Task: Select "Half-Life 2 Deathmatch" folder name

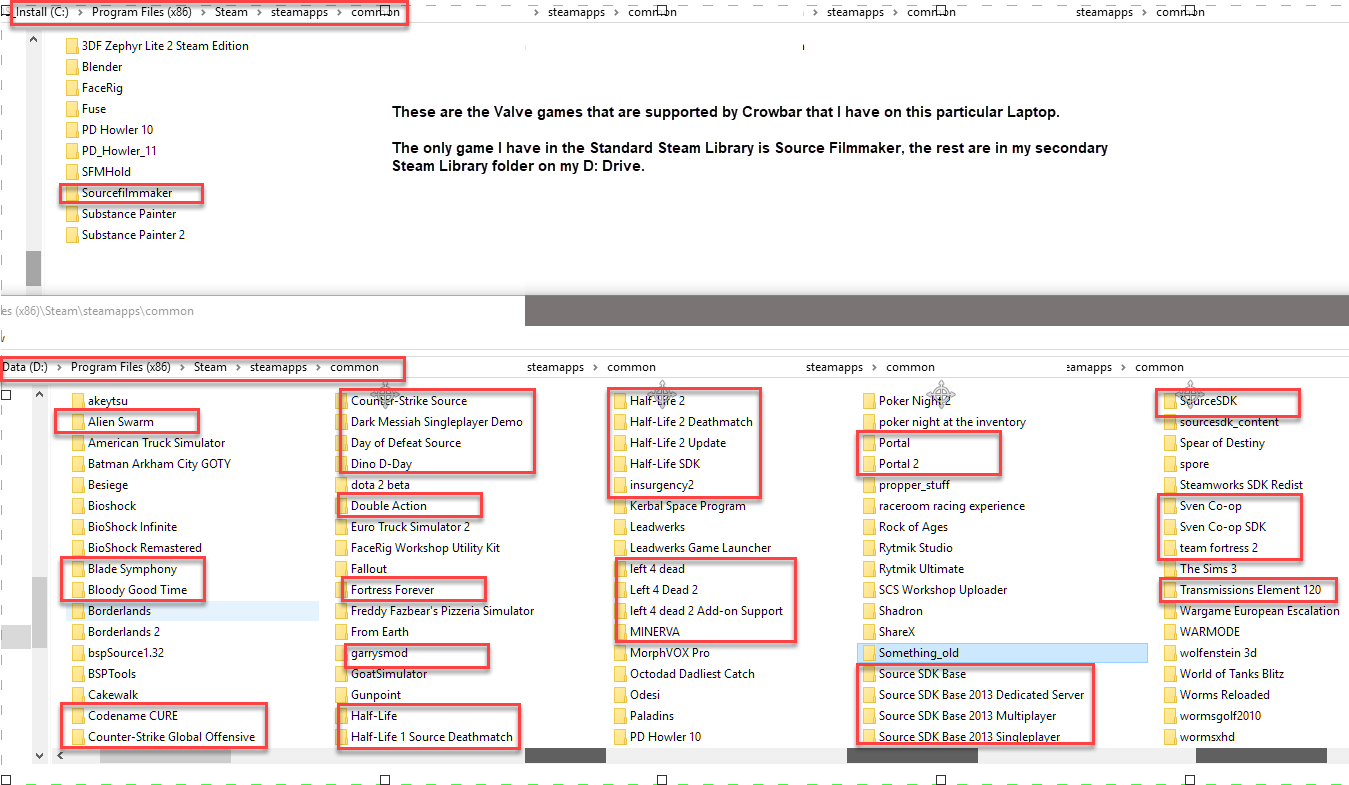Action: (x=691, y=422)
